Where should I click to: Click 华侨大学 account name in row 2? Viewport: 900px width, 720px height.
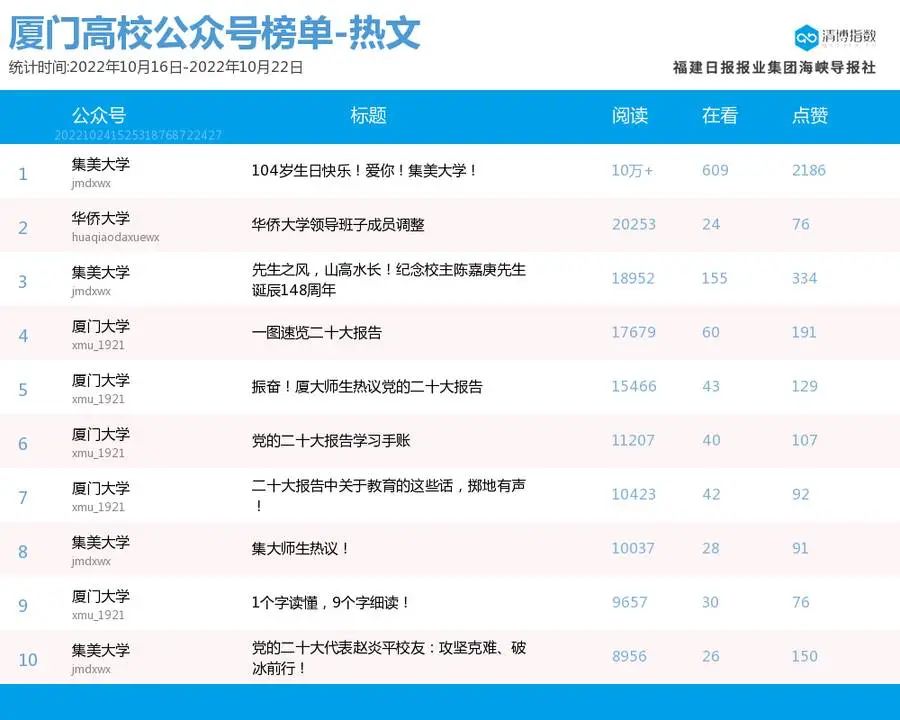(101, 218)
